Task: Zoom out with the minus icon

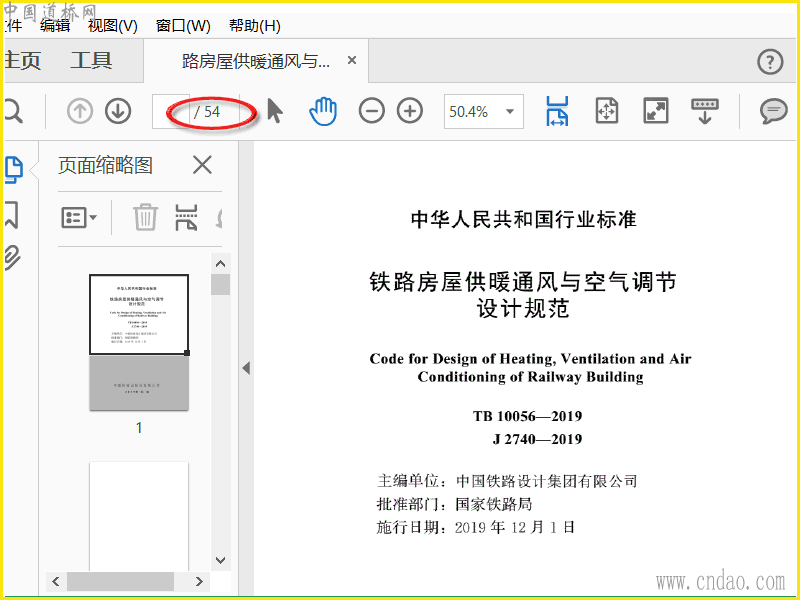Action: pos(371,111)
